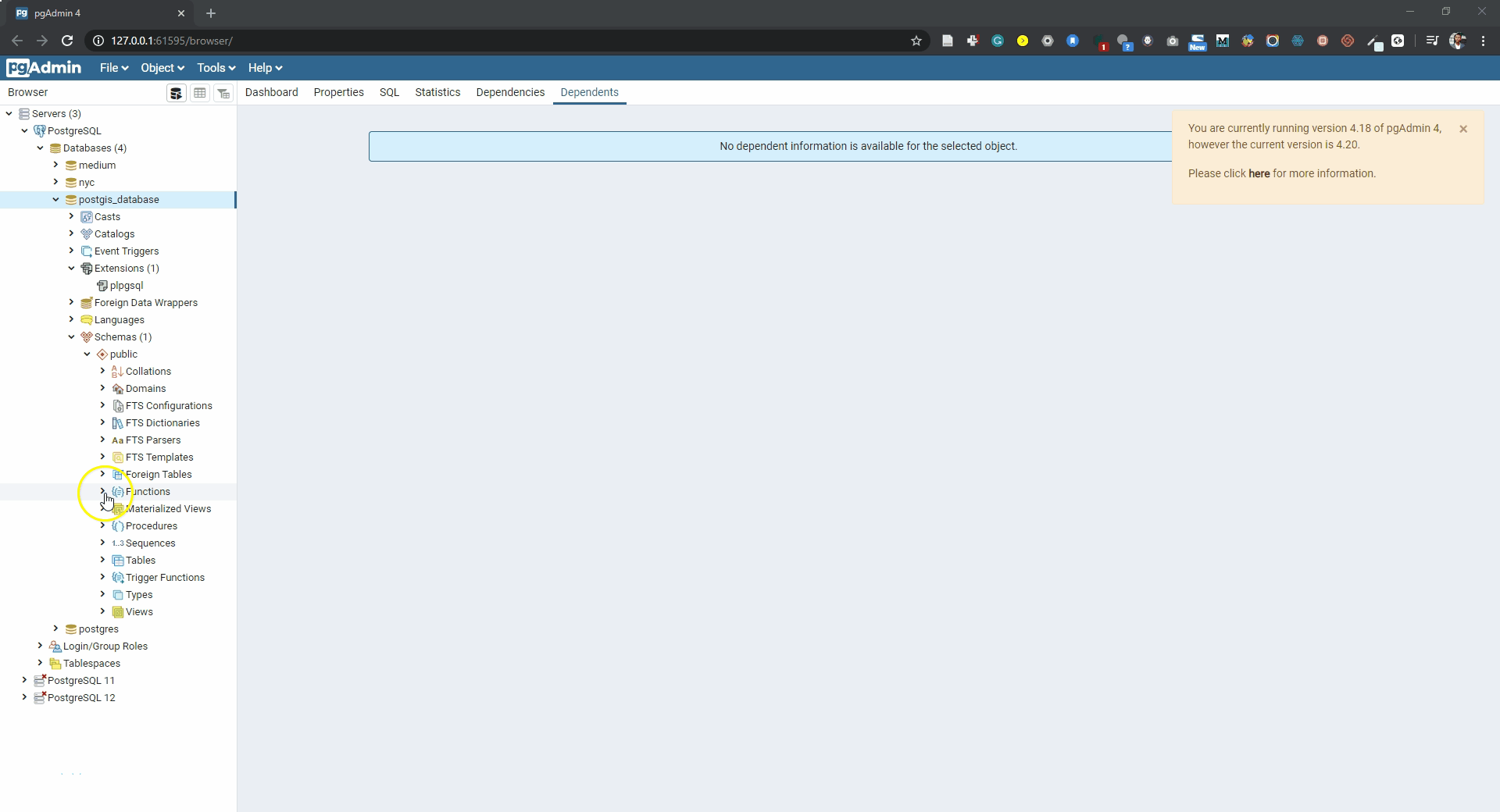Click the public schema icon
1500x812 pixels.
pos(102,354)
